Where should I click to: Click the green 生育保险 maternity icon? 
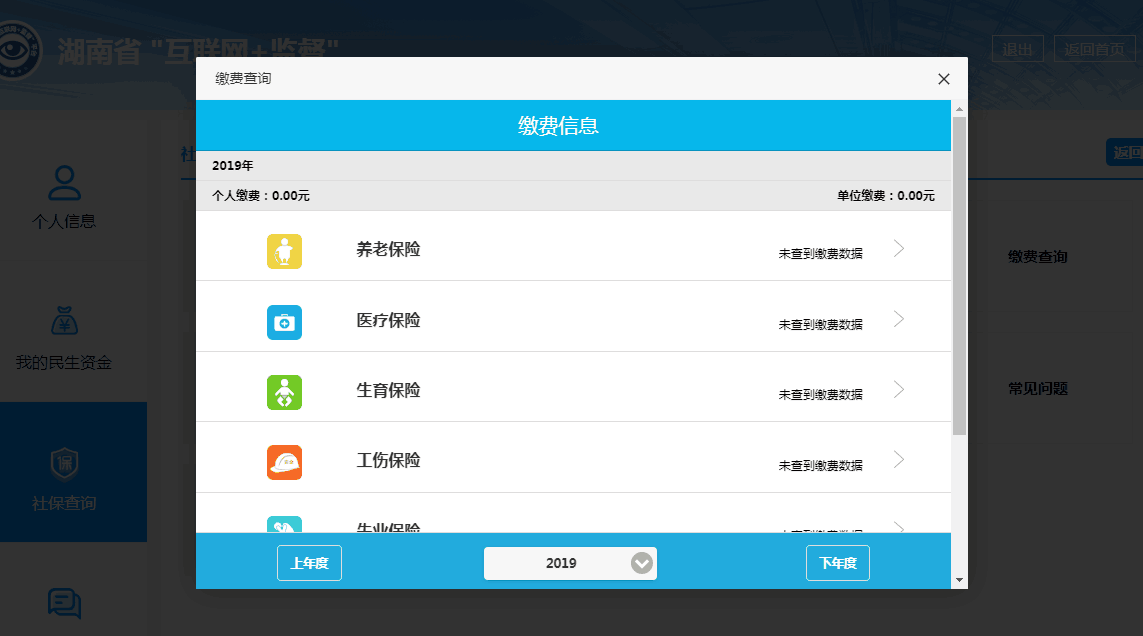coord(284,392)
